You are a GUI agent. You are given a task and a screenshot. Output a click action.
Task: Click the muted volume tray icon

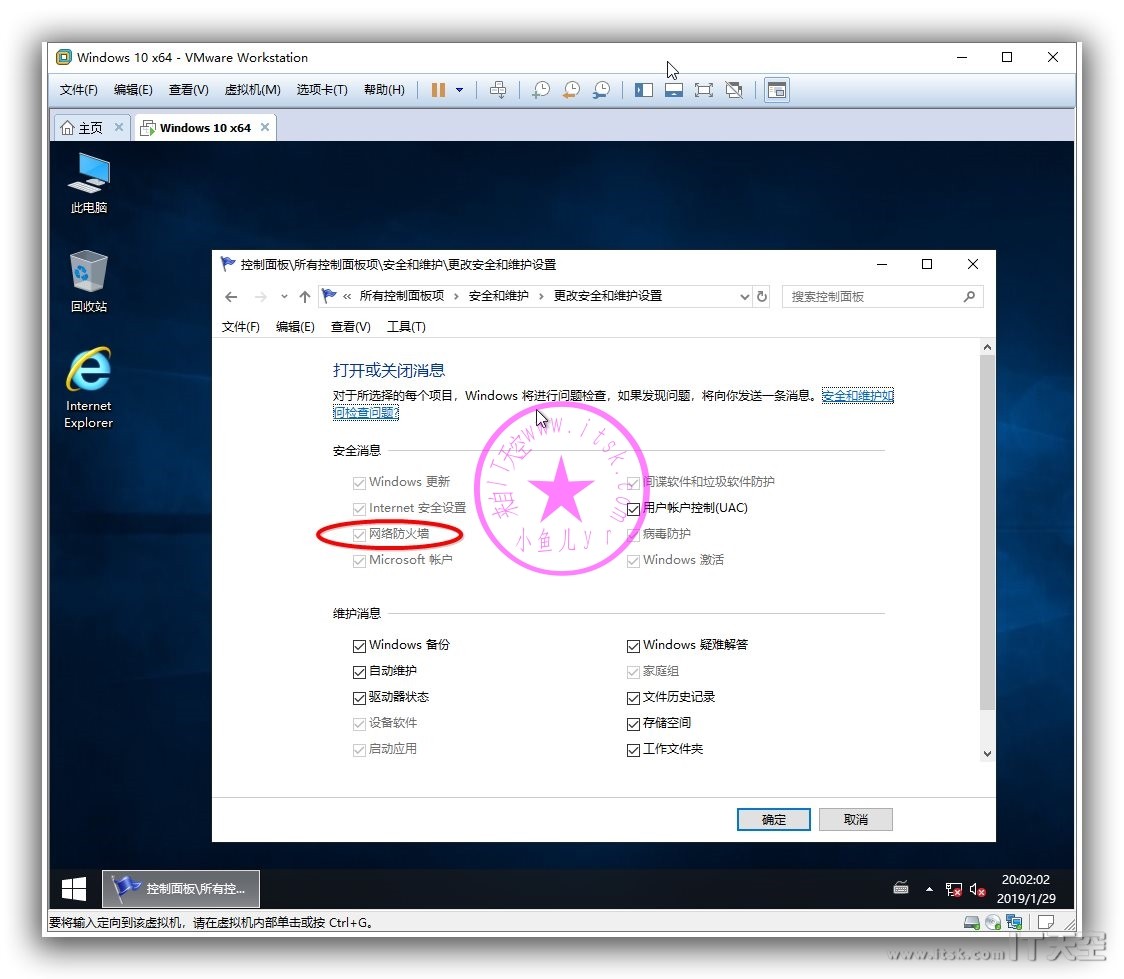(977, 889)
